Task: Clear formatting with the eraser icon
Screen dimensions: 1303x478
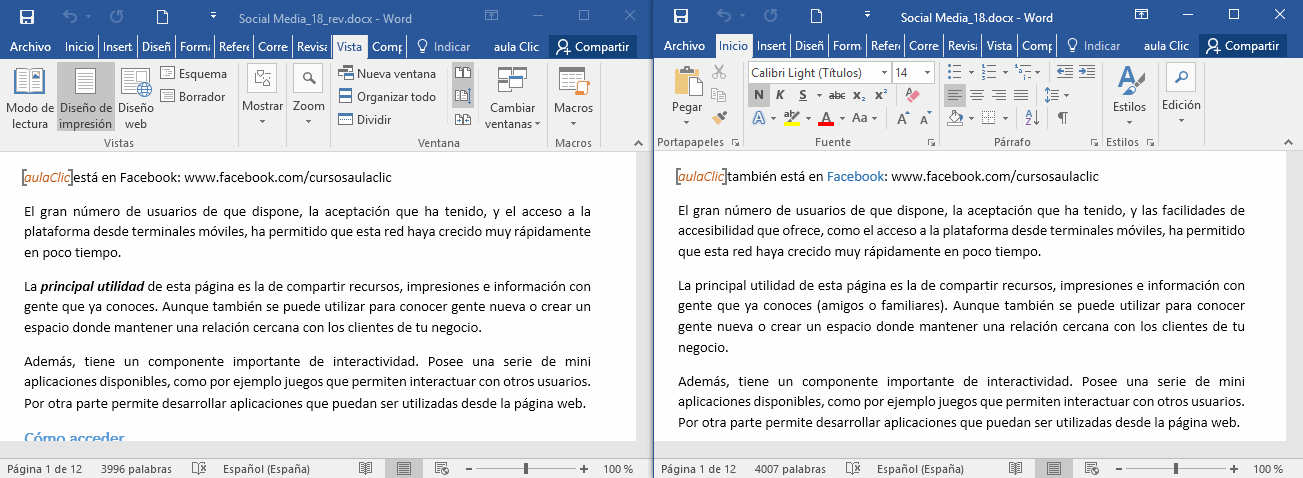Action: (x=910, y=95)
